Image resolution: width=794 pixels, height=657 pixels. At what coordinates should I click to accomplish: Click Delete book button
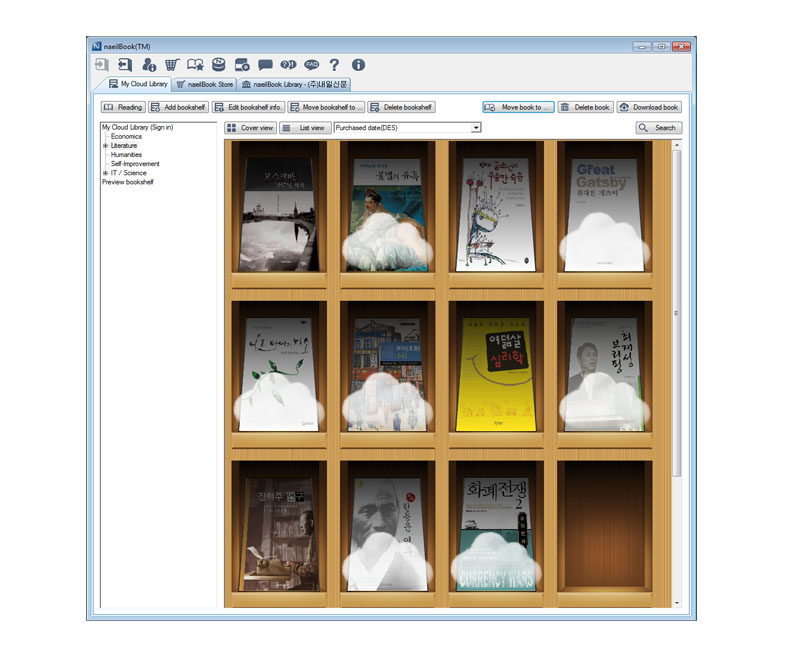click(x=586, y=107)
